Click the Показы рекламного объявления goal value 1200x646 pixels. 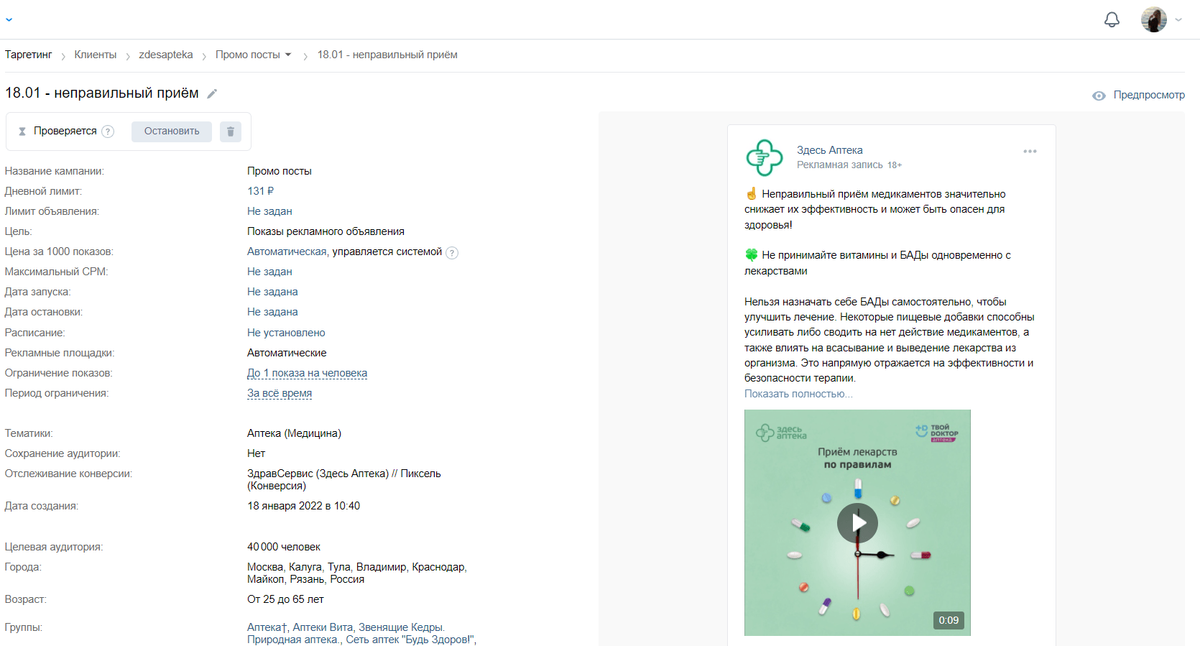coord(326,231)
